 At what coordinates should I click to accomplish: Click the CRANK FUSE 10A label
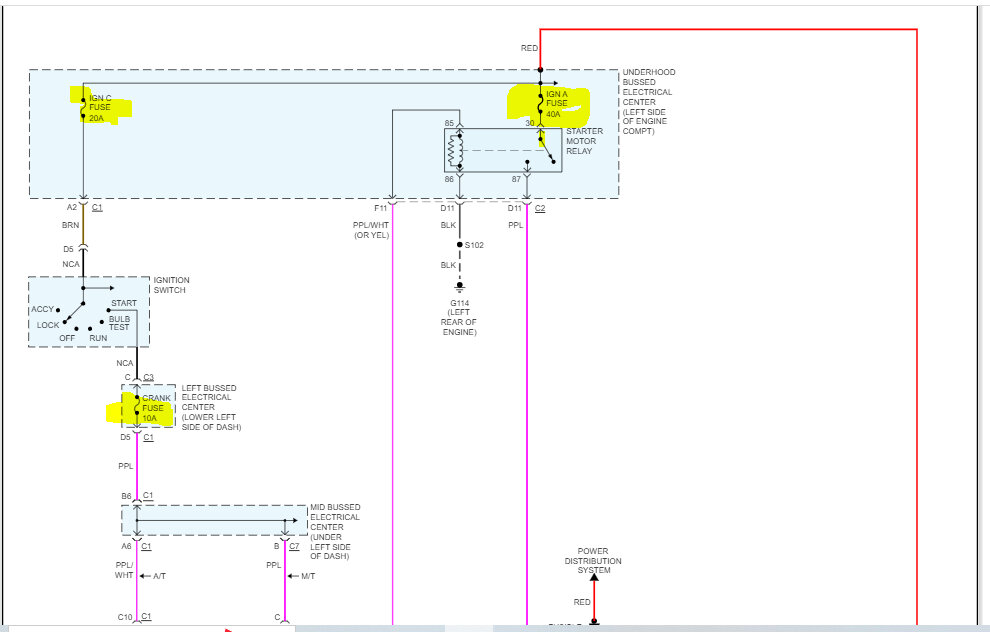(x=156, y=408)
